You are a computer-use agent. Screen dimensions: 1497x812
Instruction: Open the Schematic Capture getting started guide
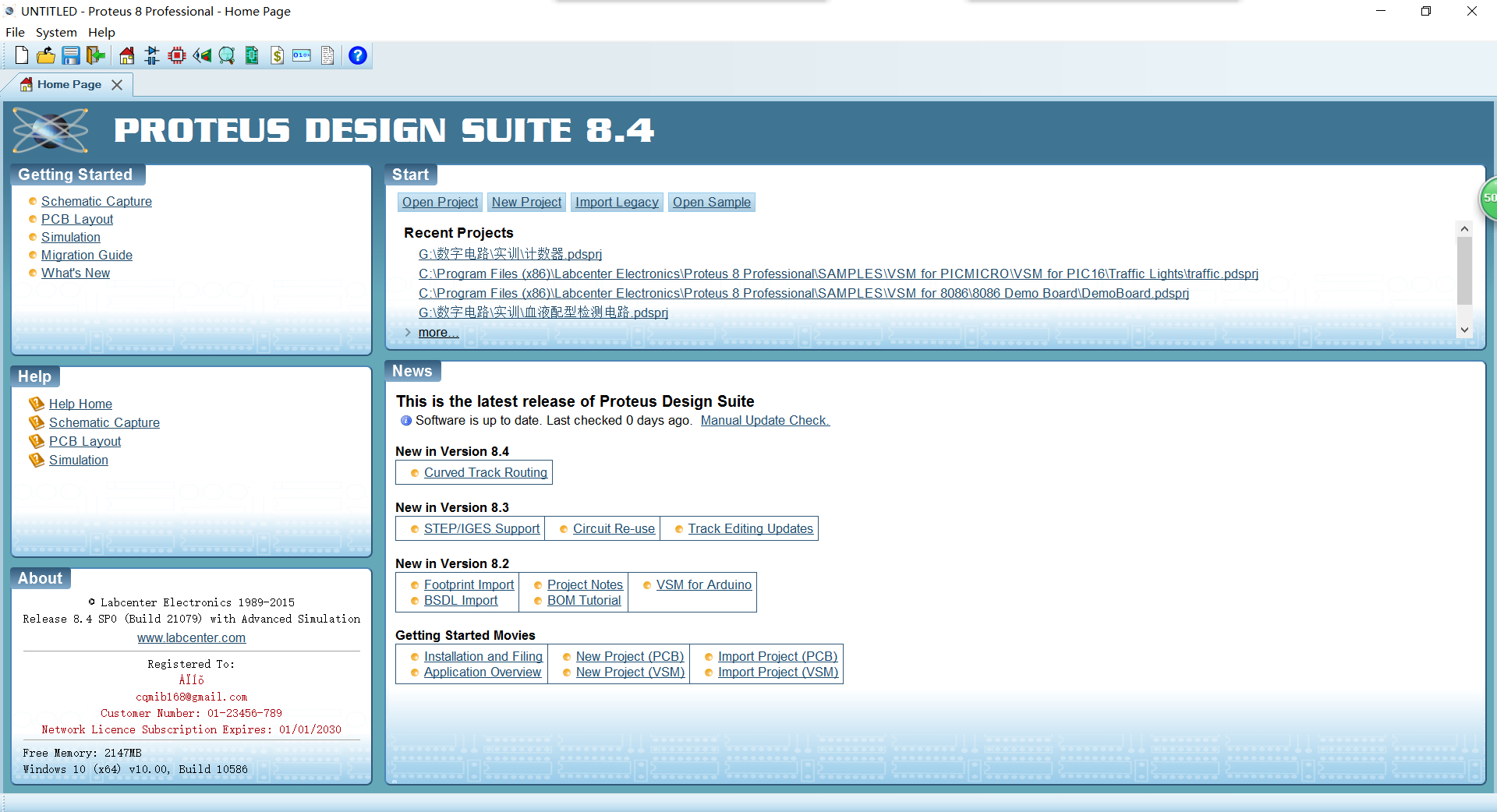[97, 201]
